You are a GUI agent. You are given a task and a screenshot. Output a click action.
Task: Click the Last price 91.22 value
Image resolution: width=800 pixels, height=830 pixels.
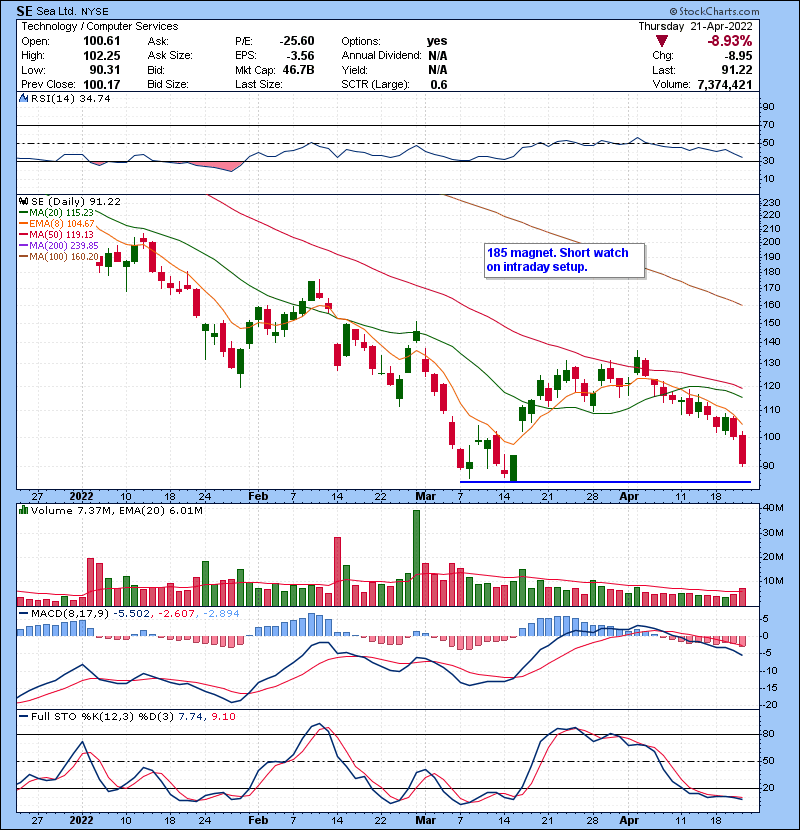point(736,70)
